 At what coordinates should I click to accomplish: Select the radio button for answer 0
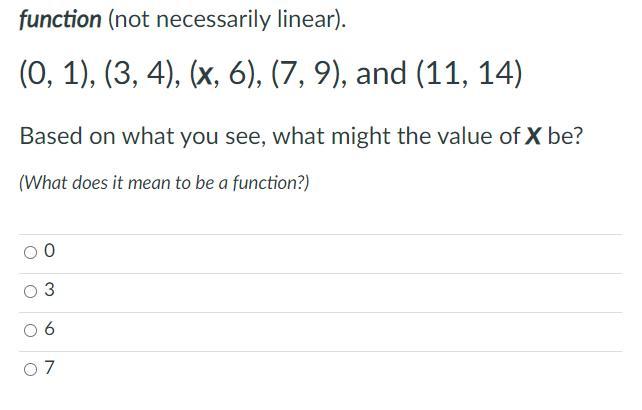29,253
